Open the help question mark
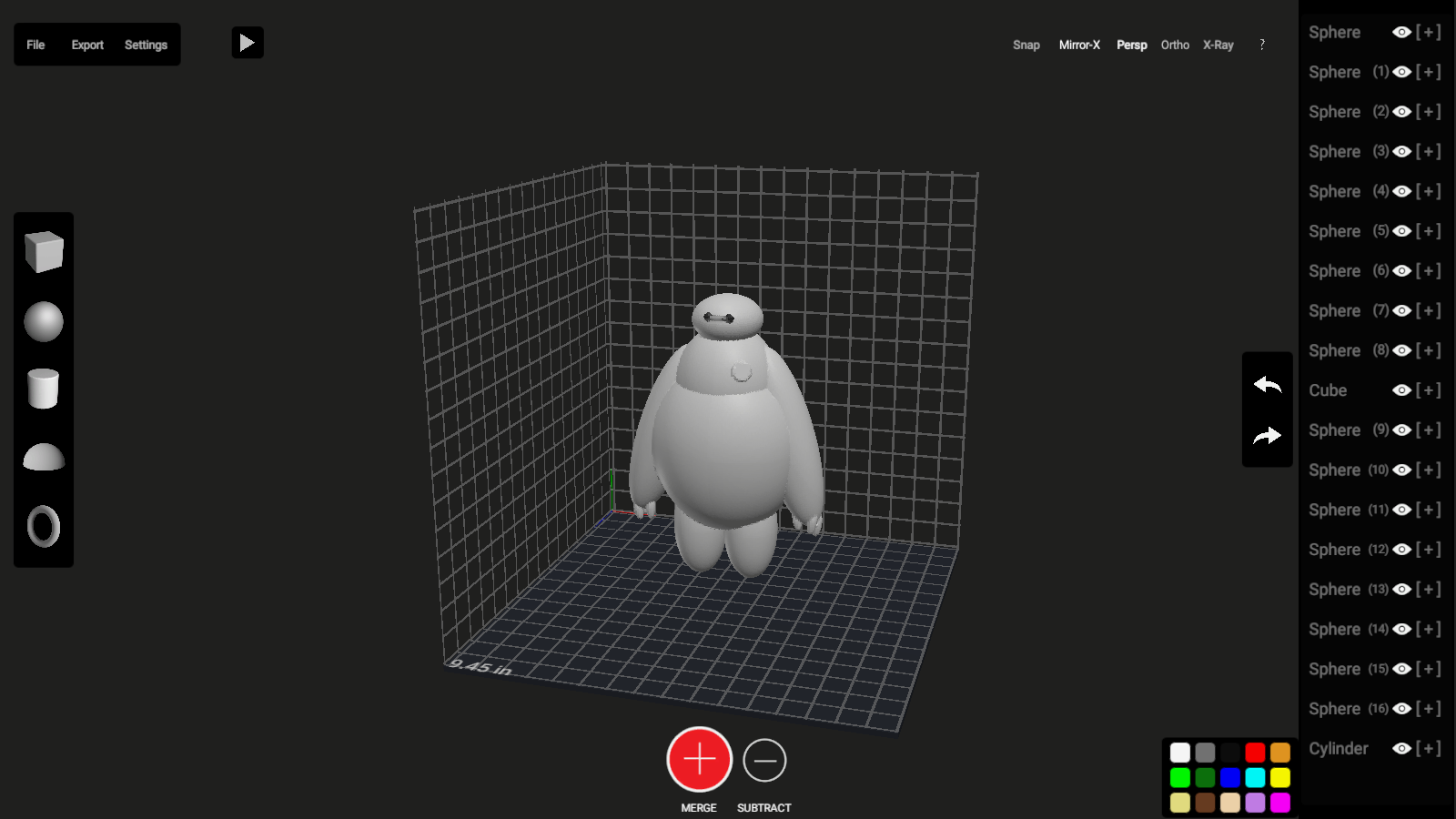Viewport: 1456px width, 819px height. tap(1262, 45)
